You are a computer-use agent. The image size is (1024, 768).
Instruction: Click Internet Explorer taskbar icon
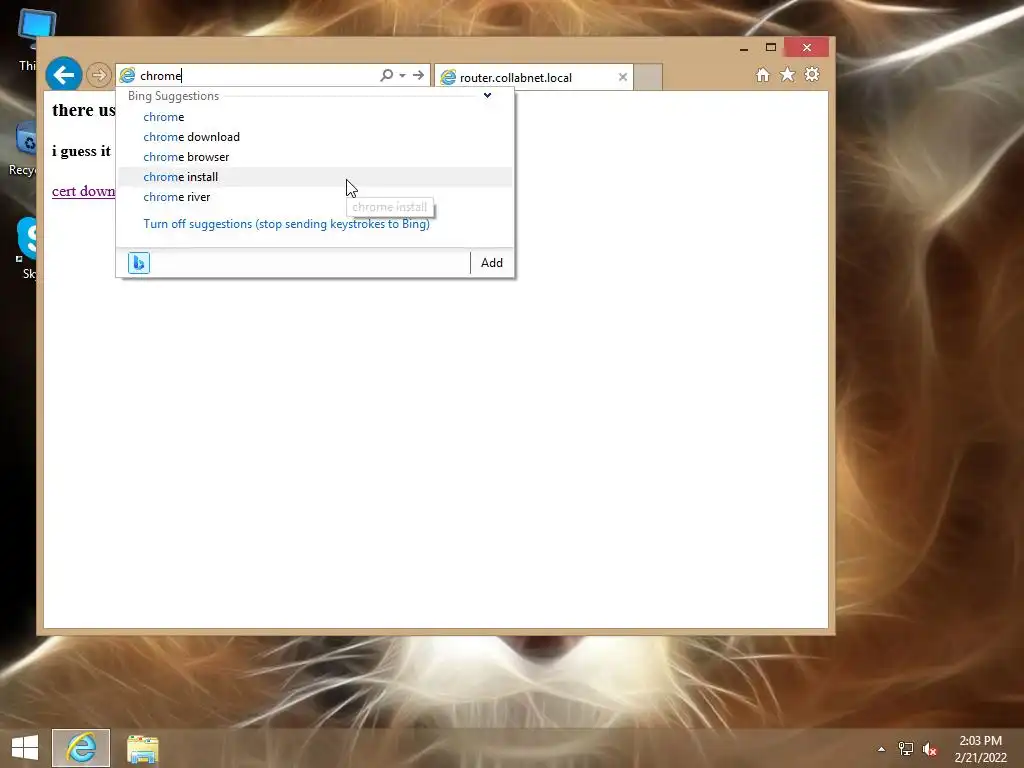click(81, 748)
